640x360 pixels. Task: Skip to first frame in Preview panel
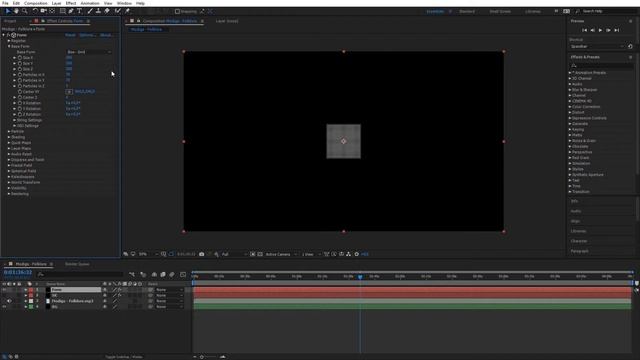[584, 30]
